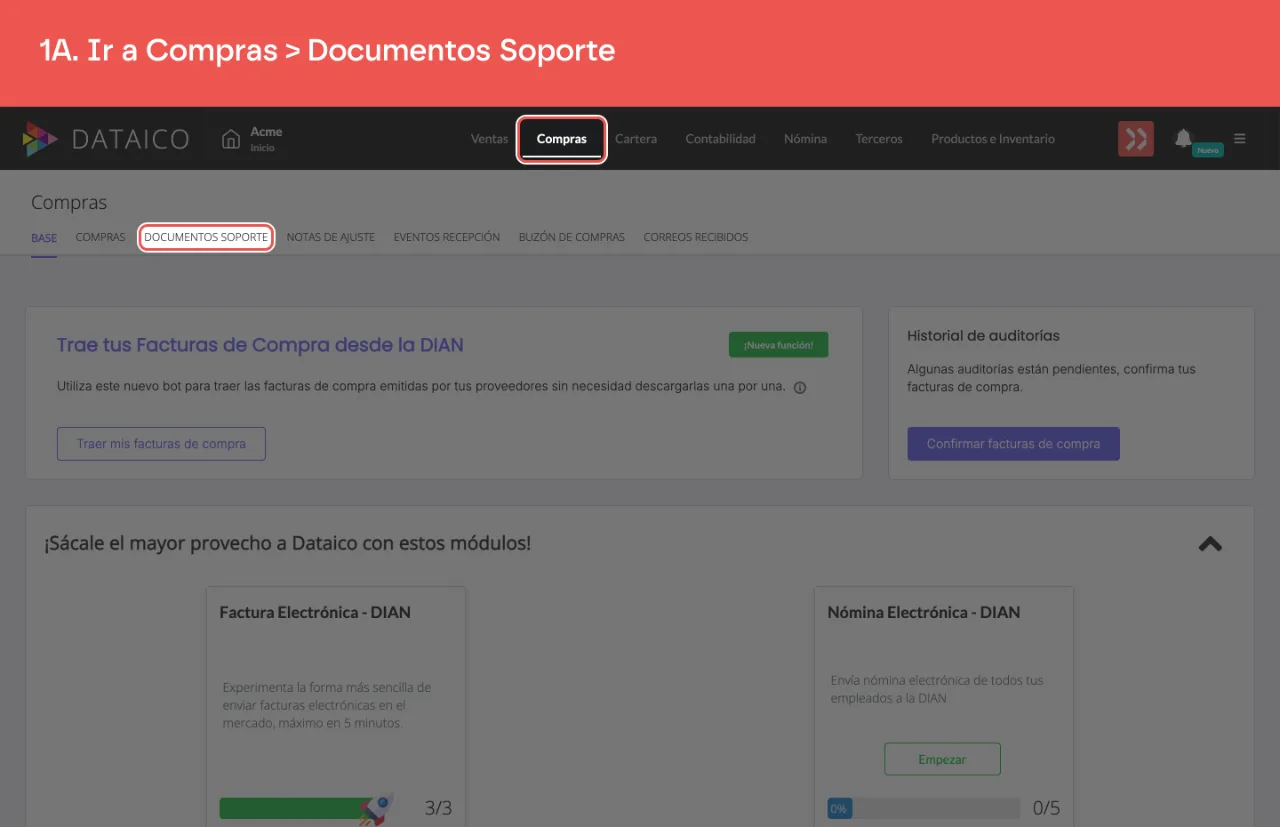Open the Compras menu

pyautogui.click(x=562, y=139)
